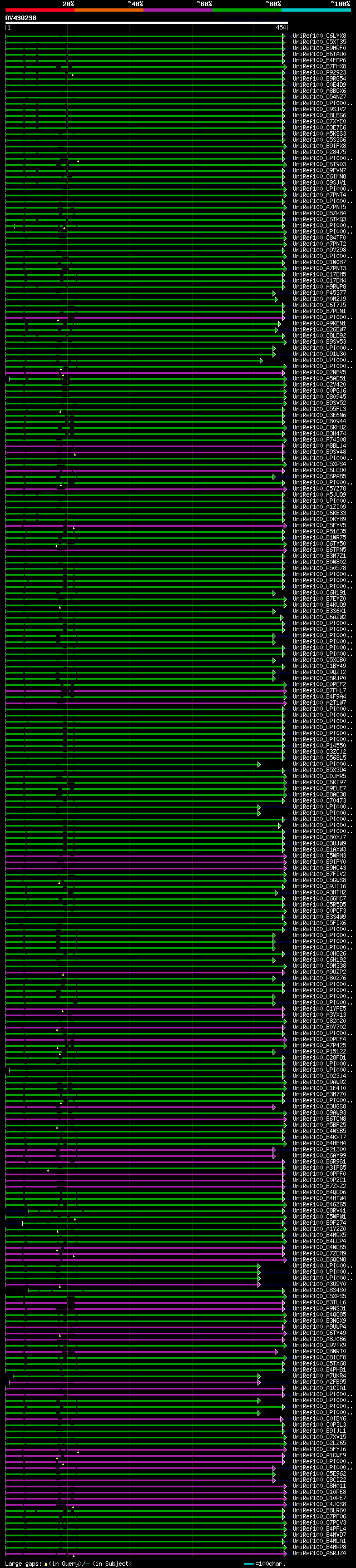Image resolution: width=356 pixels, height=1568 pixels.
Task: Open hit UniRef100_B6TAU0 label
Action: (319, 54)
